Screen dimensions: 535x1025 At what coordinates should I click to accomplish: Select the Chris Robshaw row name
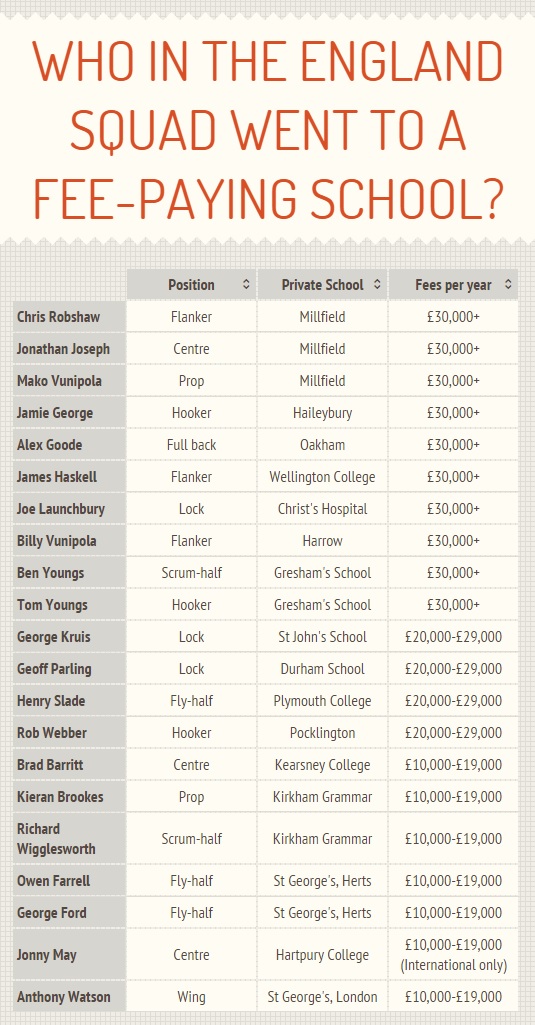69,317
